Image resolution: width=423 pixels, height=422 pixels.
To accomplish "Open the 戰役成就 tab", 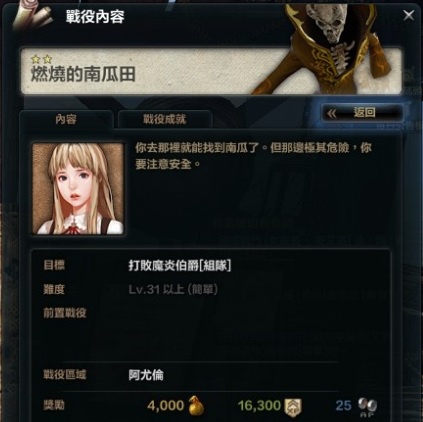I will click(165, 119).
